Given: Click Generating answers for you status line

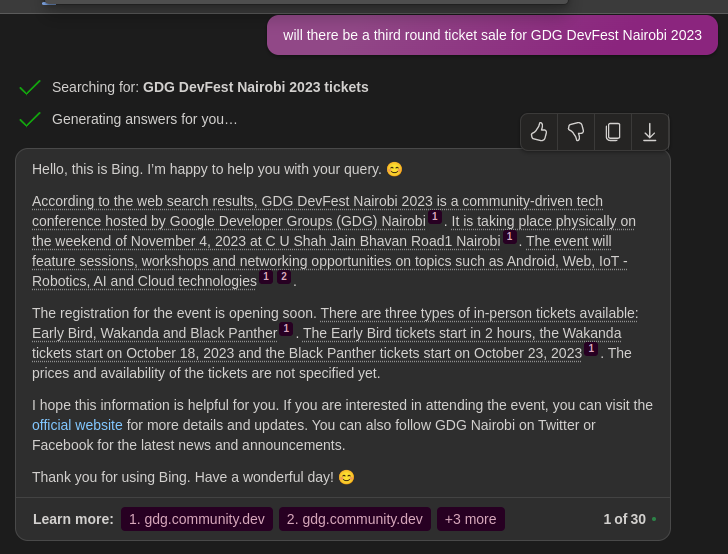Looking at the screenshot, I should [x=144, y=119].
